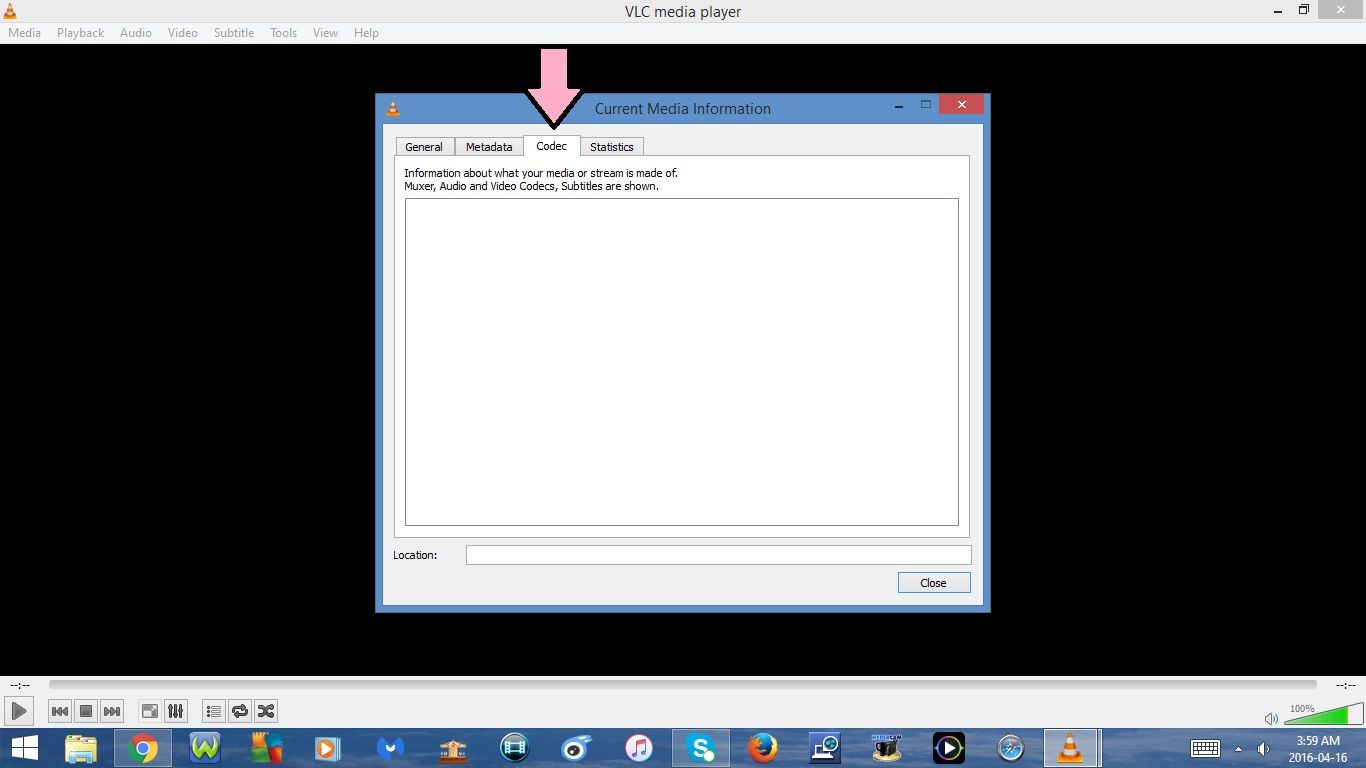Open VLC from the taskbar
This screenshot has height=768, width=1366.
(1071, 747)
